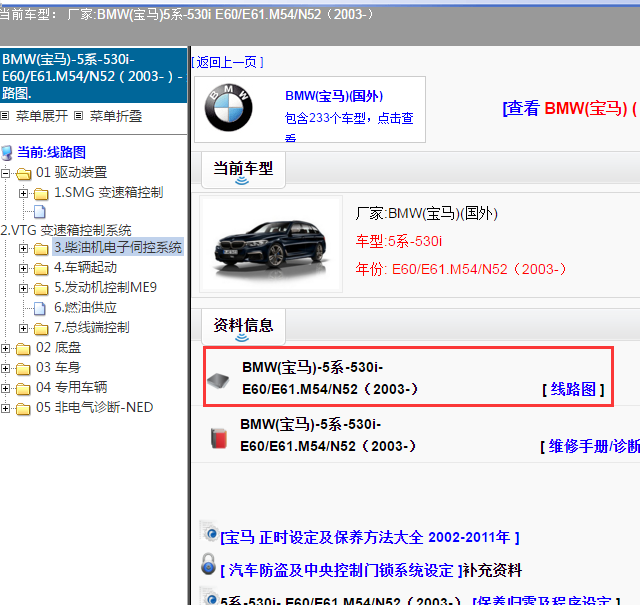Click the 菜单展开 list icon
The height and width of the screenshot is (605, 640).
click(x=5, y=116)
